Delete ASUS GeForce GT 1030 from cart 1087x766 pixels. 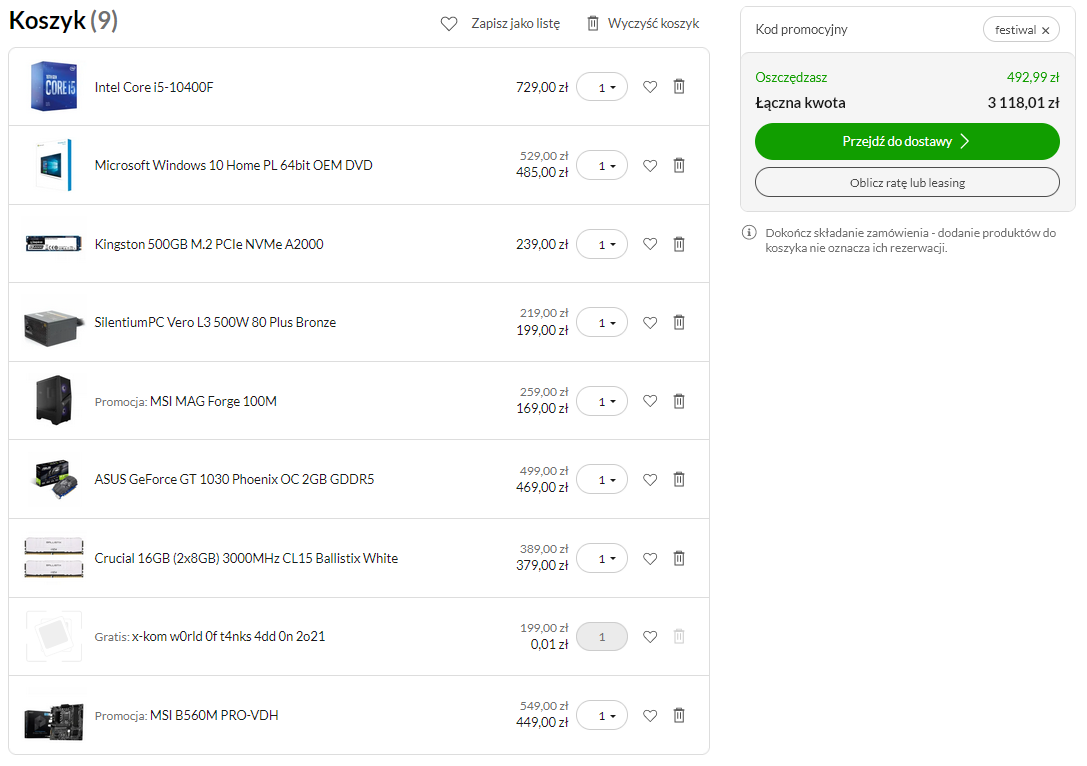[679, 479]
